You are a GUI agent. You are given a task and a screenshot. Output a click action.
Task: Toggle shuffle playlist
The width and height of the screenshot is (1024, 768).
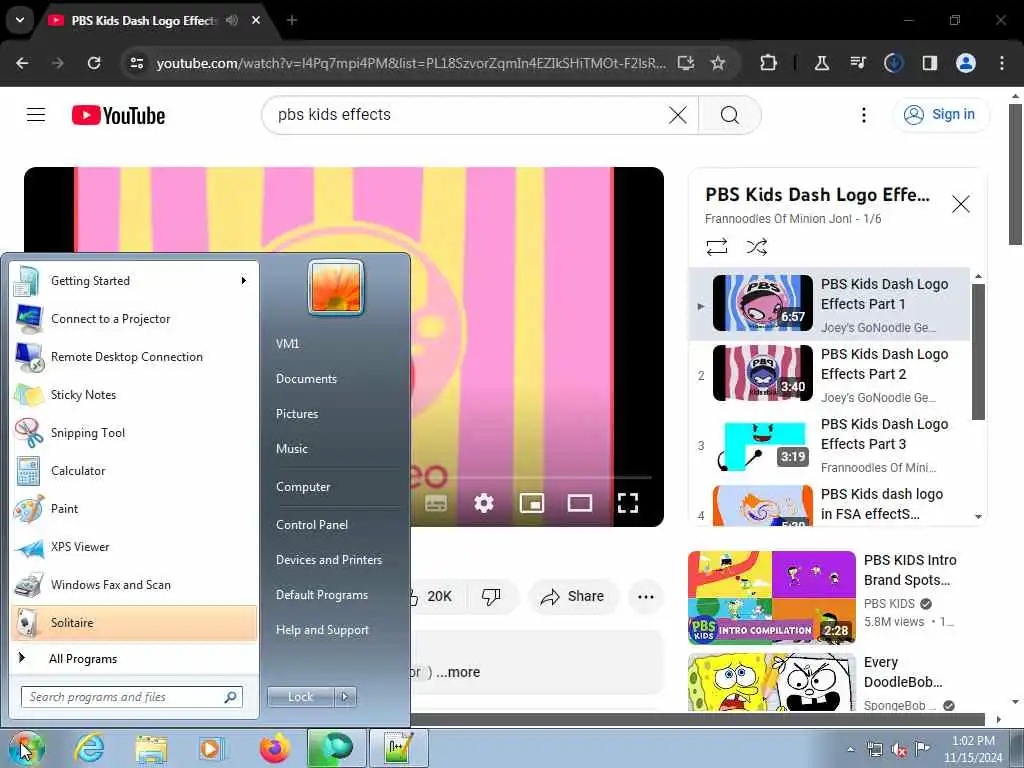coord(756,247)
